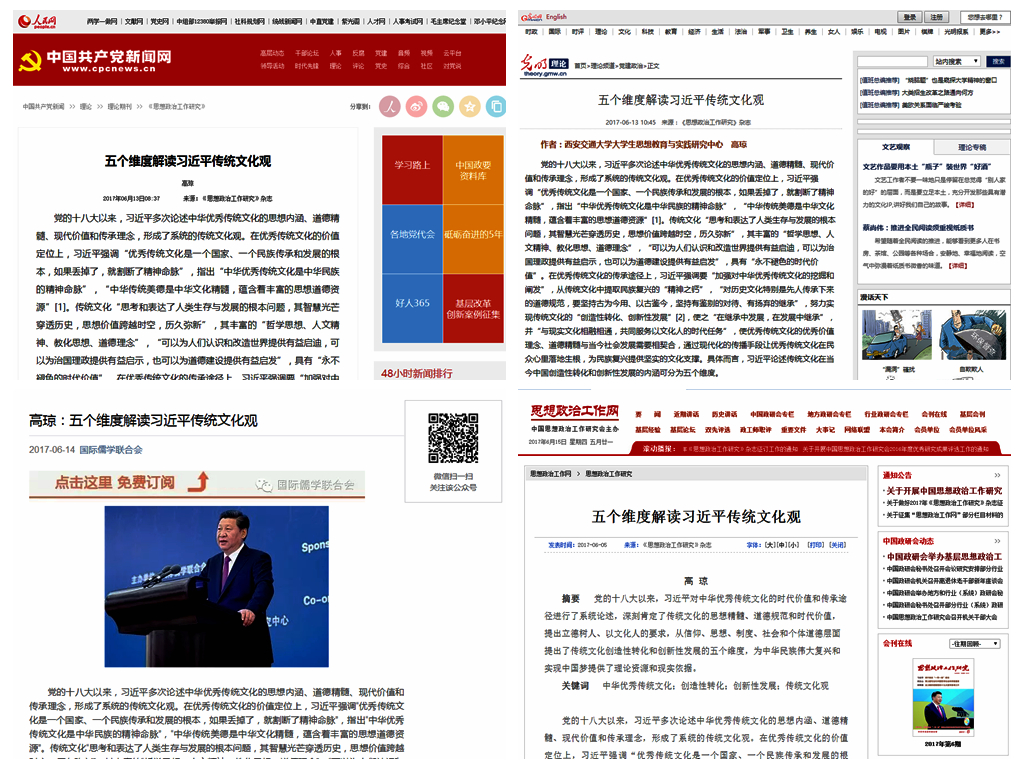Viewport: 1024px width, 768px height.
Task: Switch to the 理论专稿 tab
Action: (x=972, y=147)
